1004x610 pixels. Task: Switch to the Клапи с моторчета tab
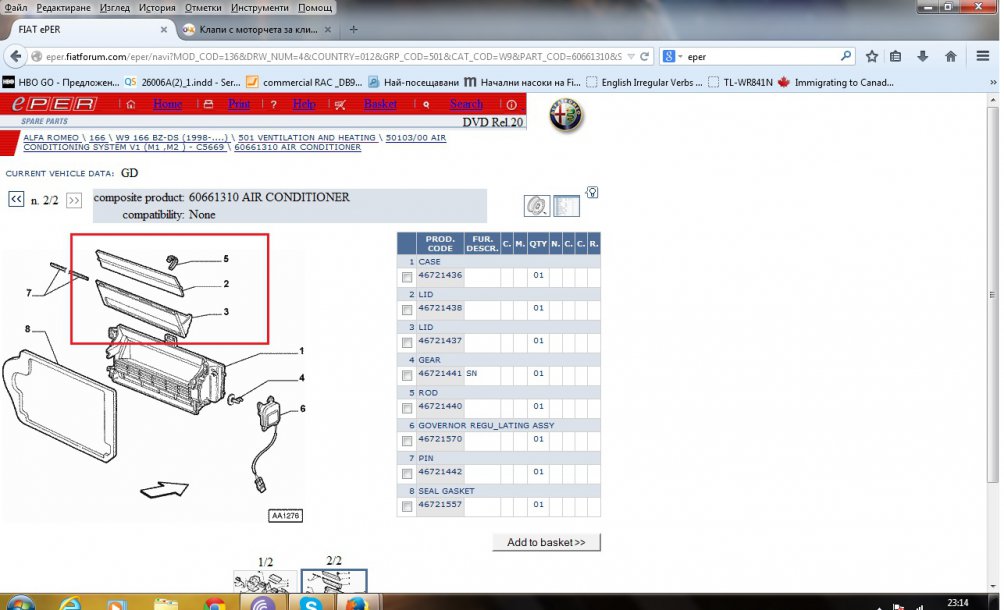pos(250,29)
